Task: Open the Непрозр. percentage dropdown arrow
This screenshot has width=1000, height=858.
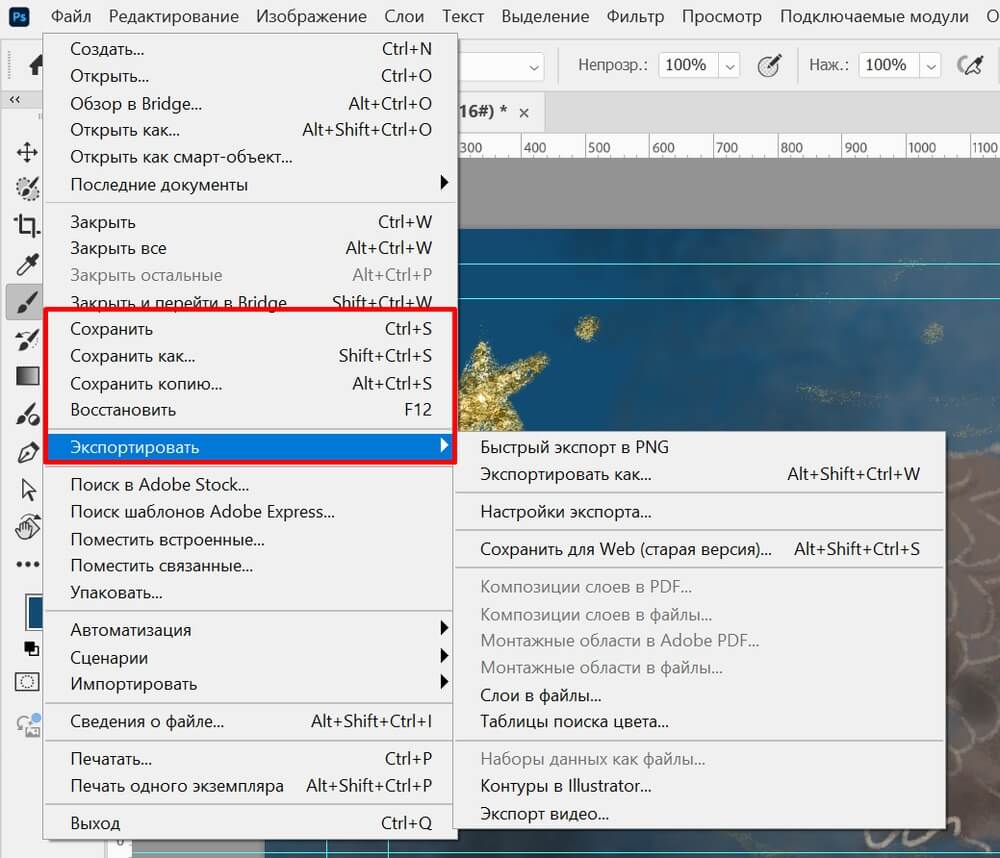Action: 730,65
